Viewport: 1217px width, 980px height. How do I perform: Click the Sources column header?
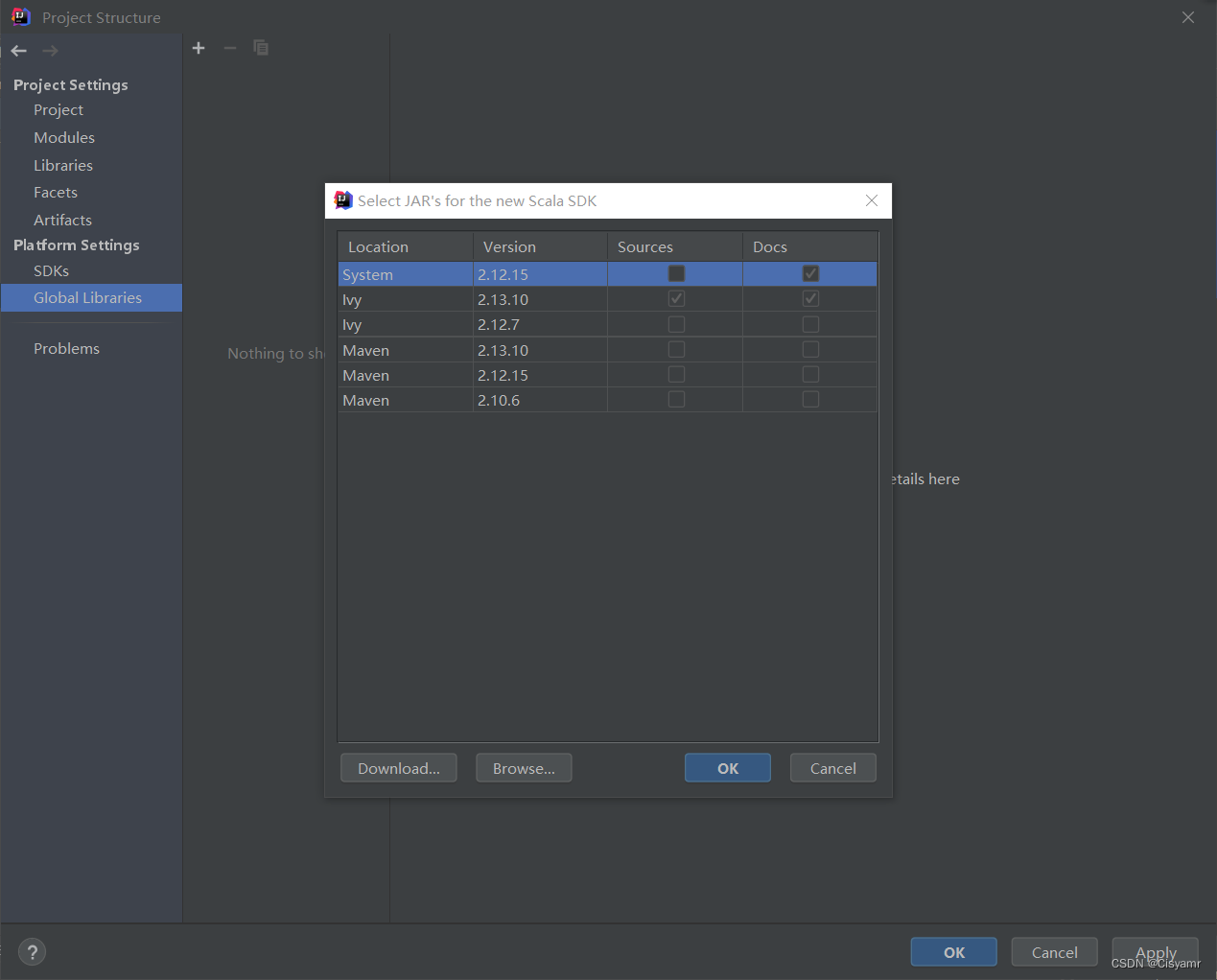pyautogui.click(x=675, y=246)
